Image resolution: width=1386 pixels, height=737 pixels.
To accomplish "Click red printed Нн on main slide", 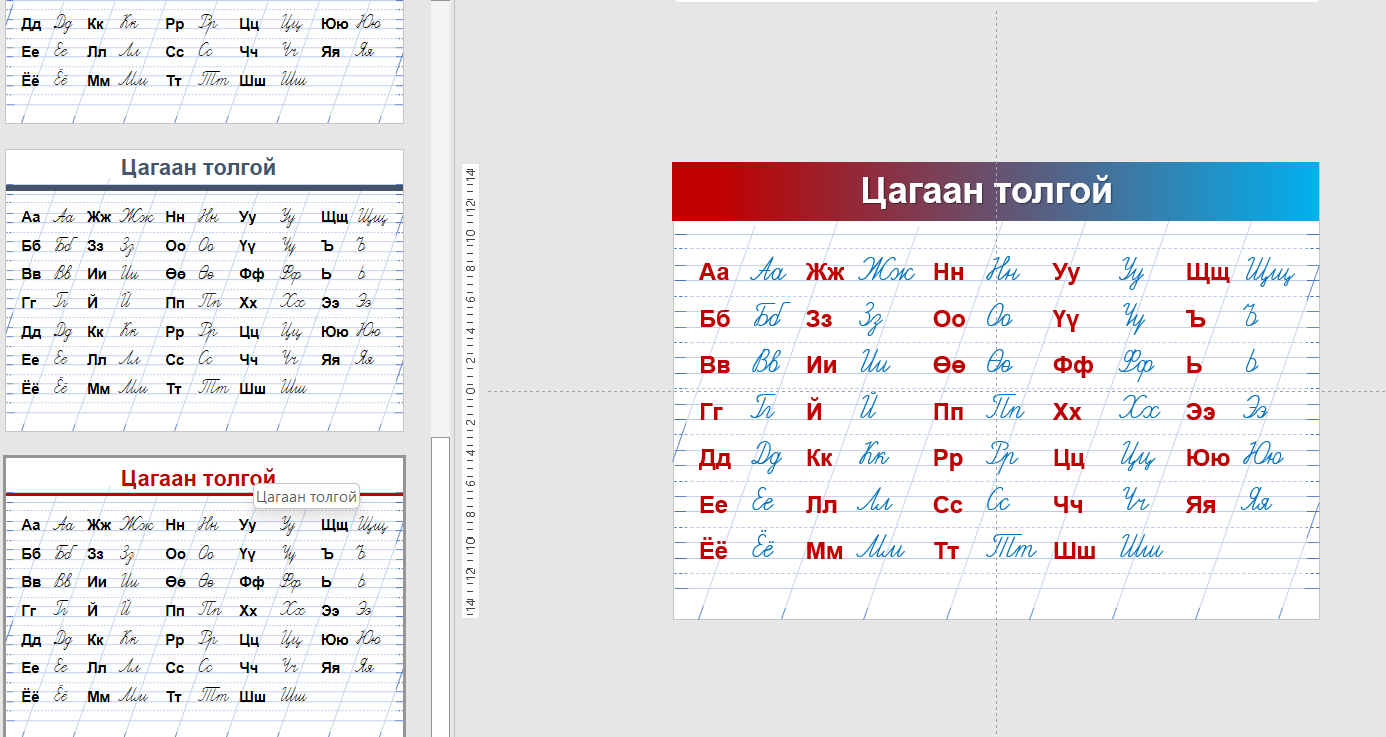I will (949, 272).
